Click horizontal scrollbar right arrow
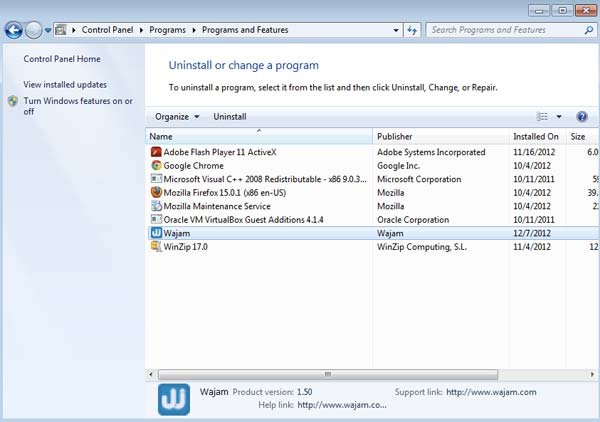Viewport: 600px width, 422px height. point(592,374)
